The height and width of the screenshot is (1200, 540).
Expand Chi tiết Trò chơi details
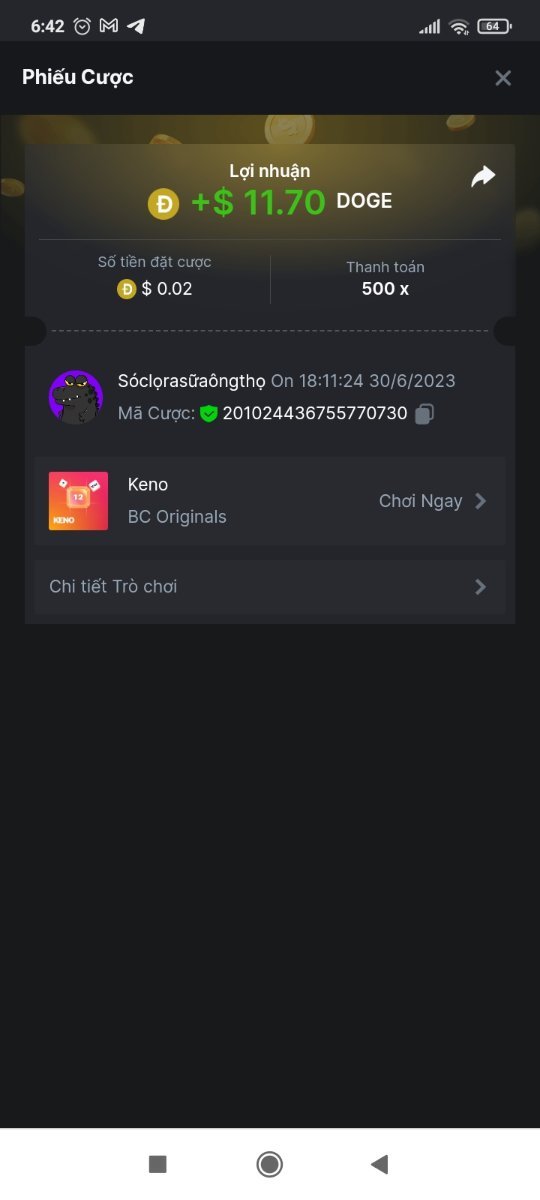(x=270, y=587)
